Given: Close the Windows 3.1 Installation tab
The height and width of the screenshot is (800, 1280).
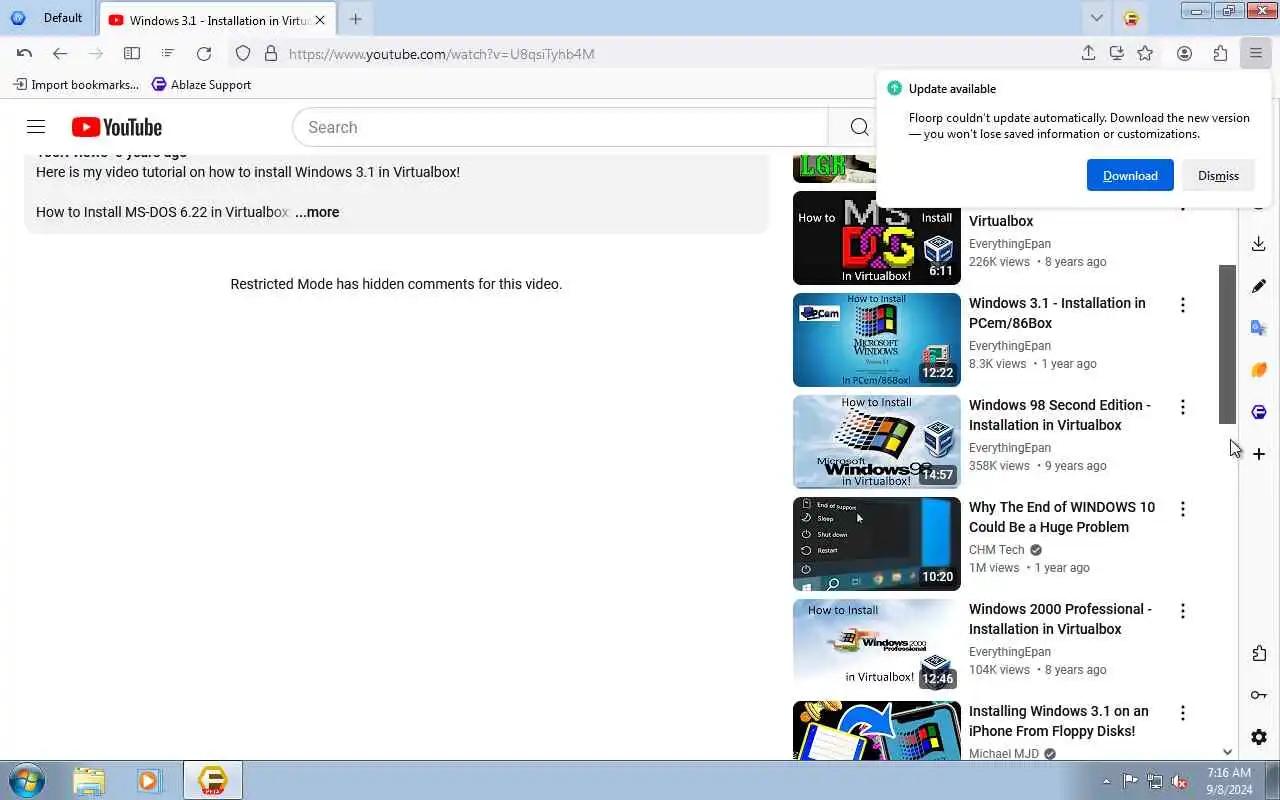Looking at the screenshot, I should (320, 19).
